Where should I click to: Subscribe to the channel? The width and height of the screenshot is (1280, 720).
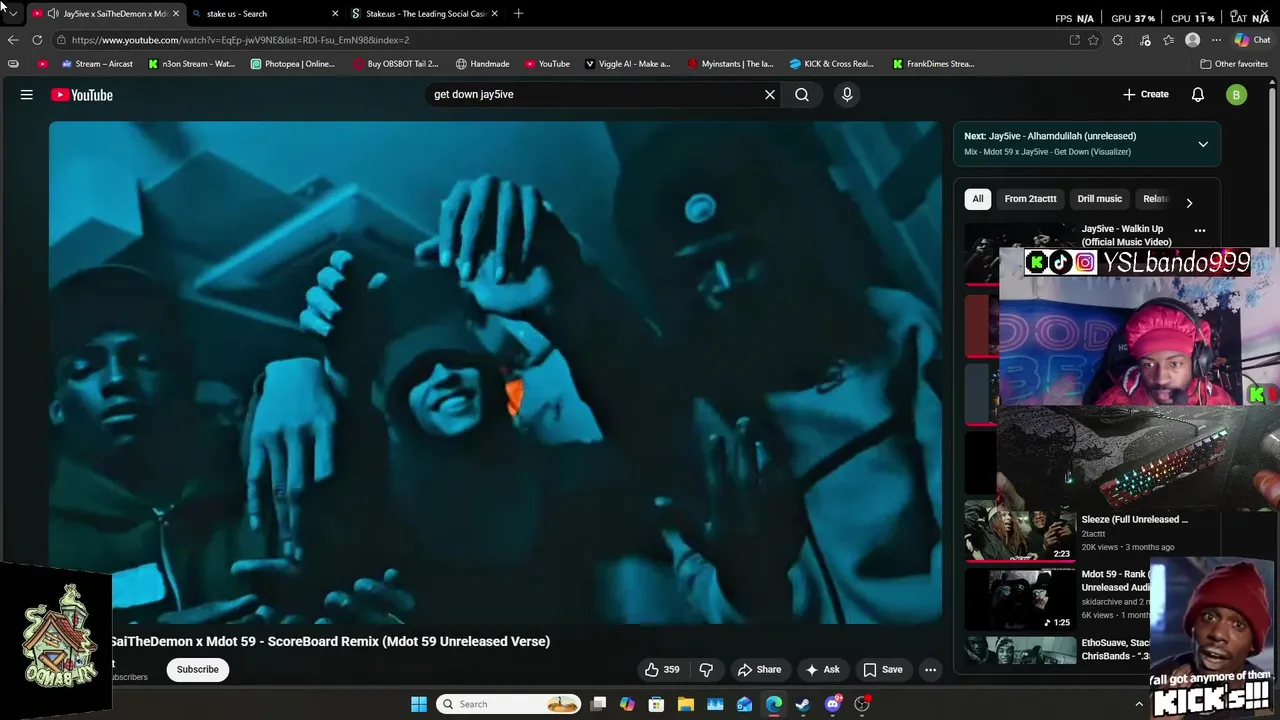click(x=198, y=670)
